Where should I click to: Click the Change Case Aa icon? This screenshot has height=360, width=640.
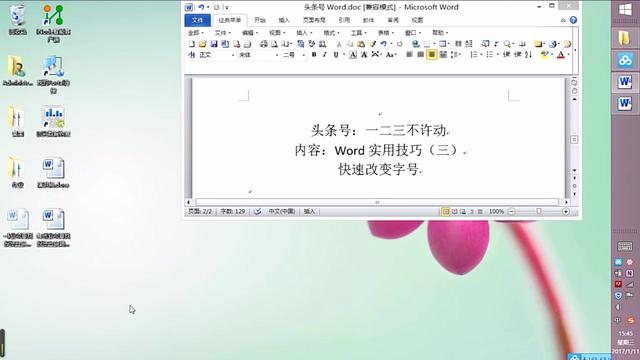390,55
